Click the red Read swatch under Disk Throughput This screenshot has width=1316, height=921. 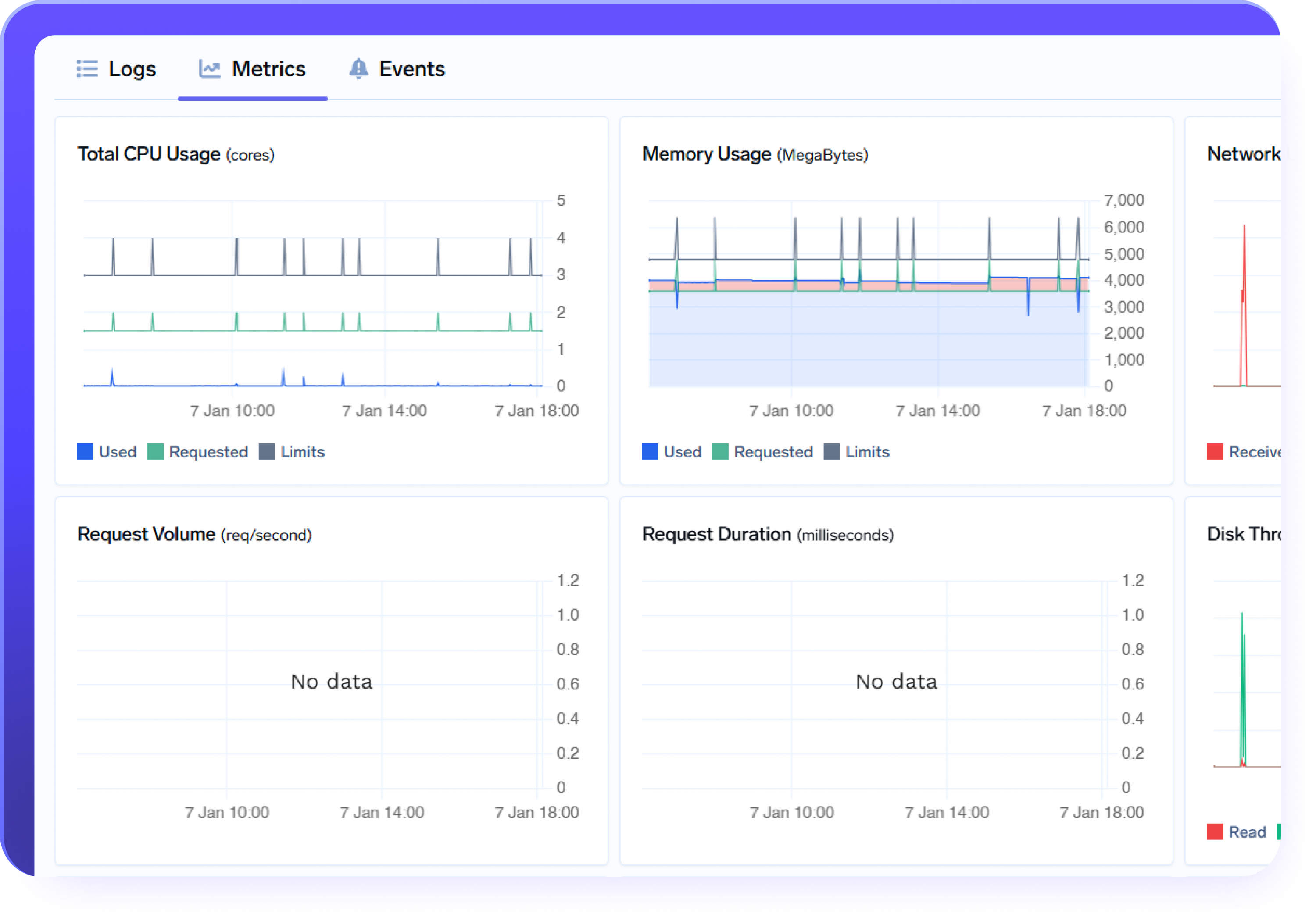click(x=1215, y=832)
